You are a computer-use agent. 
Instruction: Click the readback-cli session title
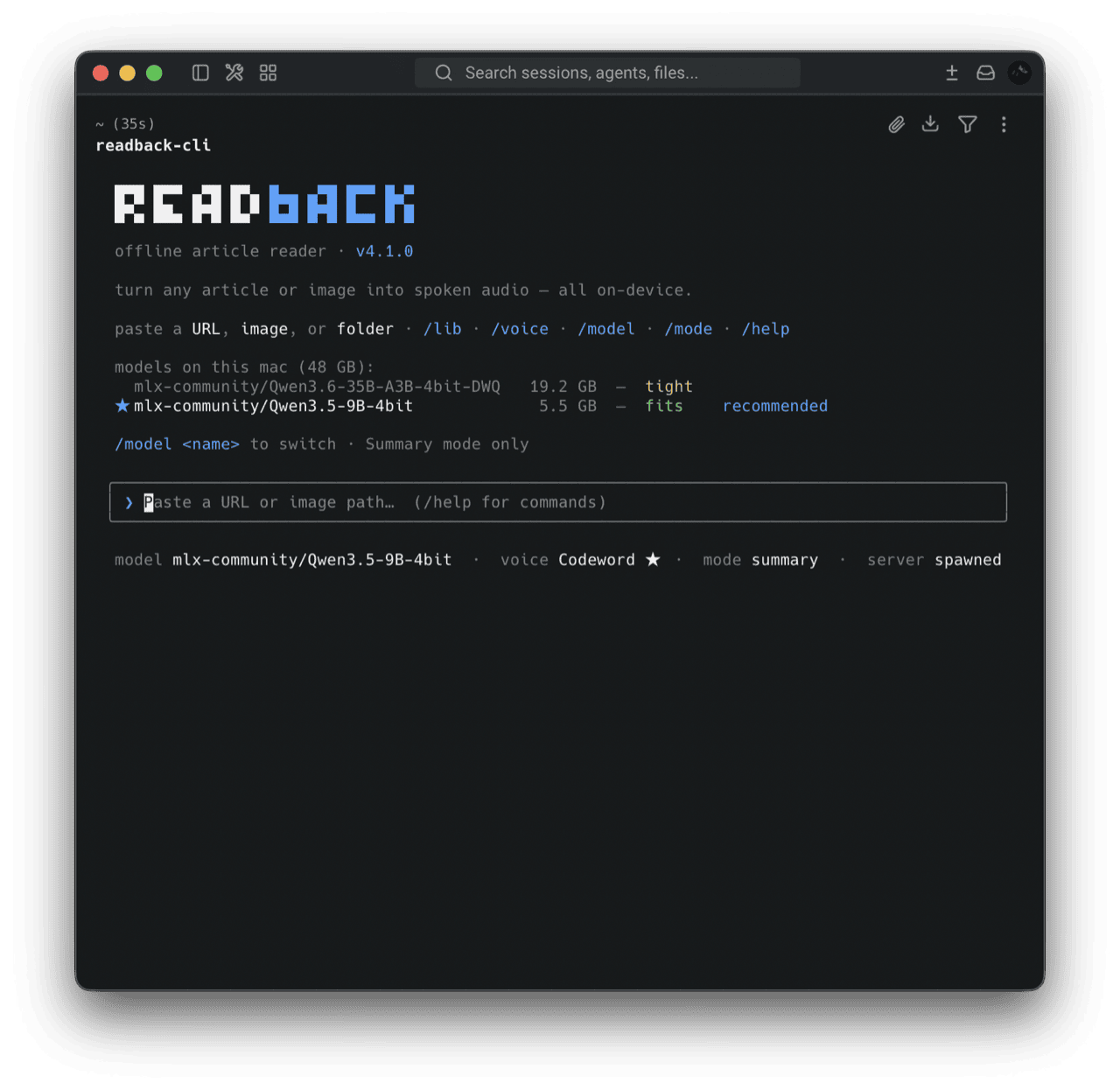pos(153,145)
